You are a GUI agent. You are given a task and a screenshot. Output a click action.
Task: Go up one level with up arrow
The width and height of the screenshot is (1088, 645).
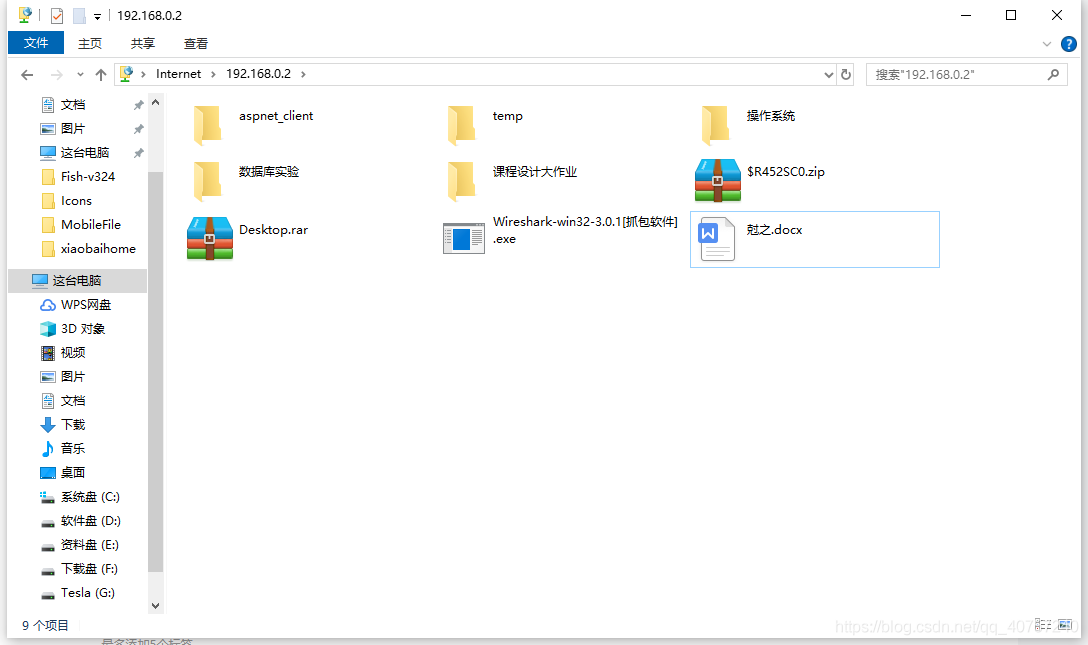(x=101, y=75)
